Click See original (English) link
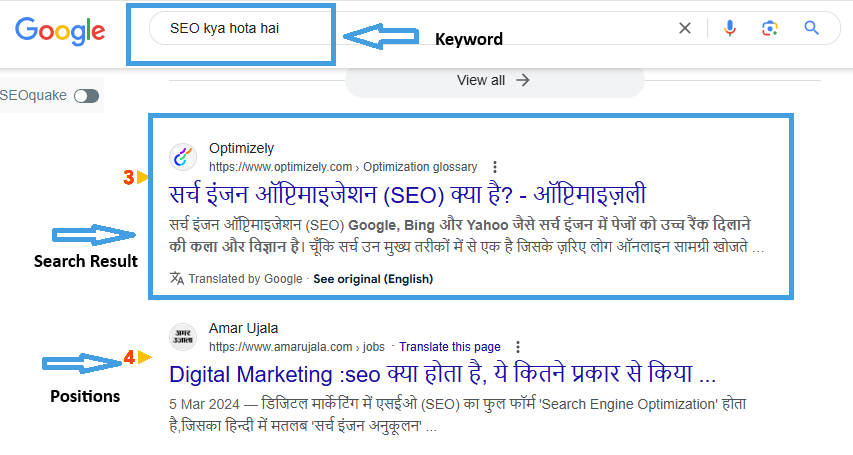This screenshot has width=853, height=455. coord(373,279)
